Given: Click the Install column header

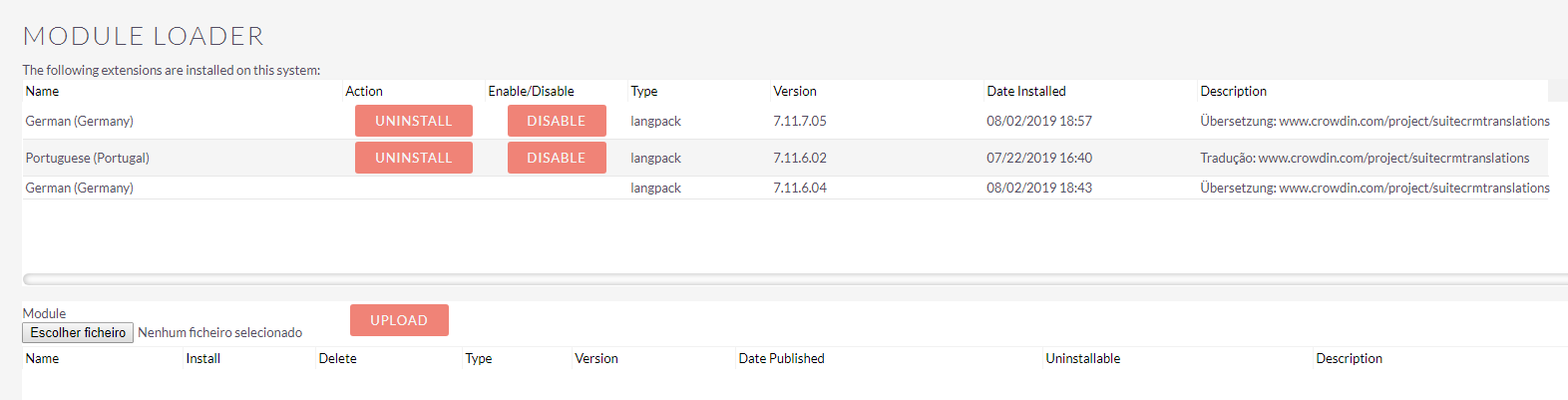Looking at the screenshot, I should tap(202, 358).
